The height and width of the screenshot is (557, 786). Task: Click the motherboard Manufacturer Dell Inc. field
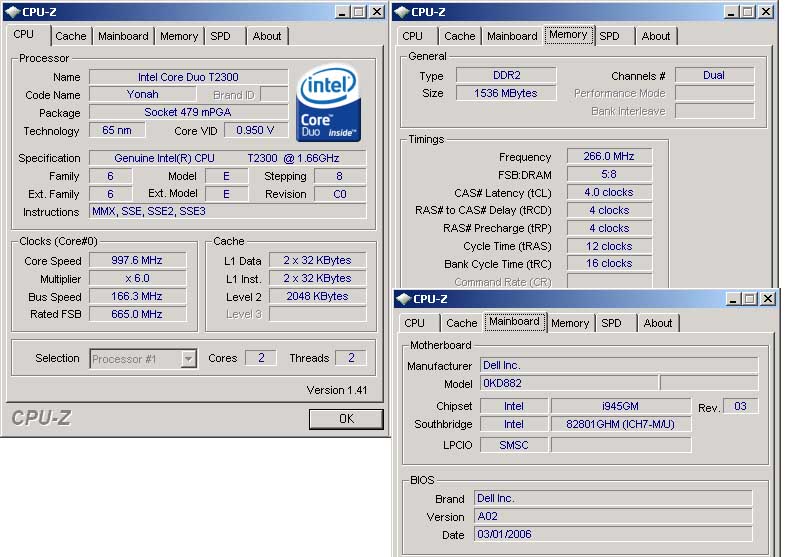coord(619,365)
